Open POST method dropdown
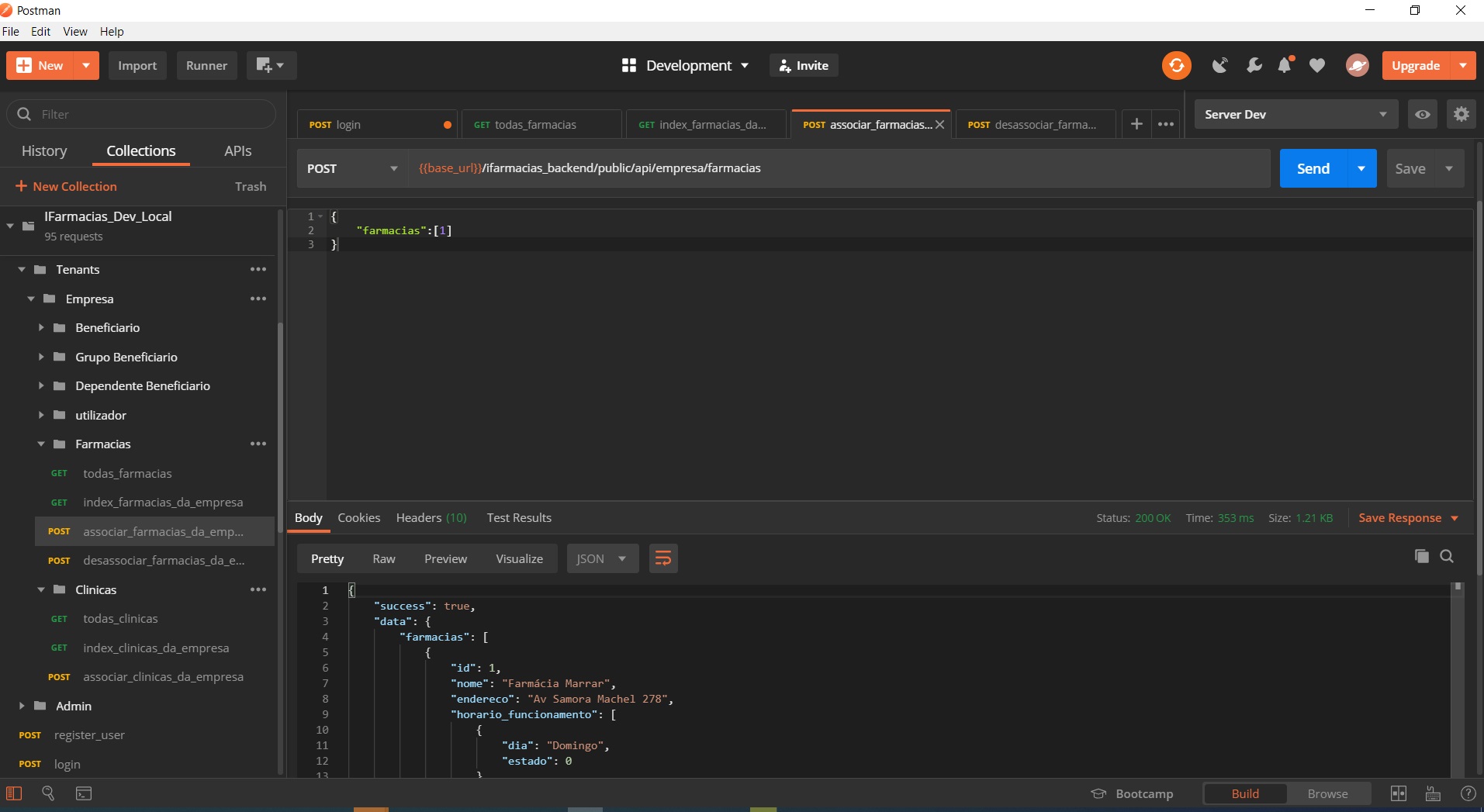1484x812 pixels. [x=352, y=168]
